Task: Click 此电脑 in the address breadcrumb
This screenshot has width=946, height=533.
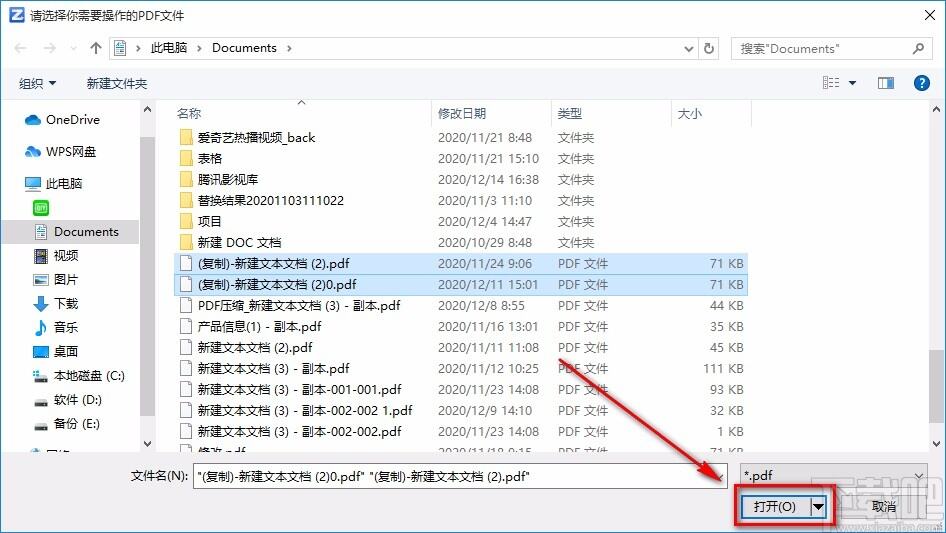Action: point(168,48)
